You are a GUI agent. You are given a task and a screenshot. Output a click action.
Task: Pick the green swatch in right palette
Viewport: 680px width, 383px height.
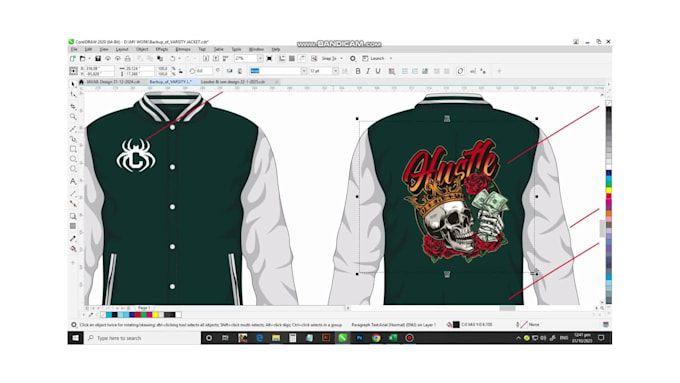coord(609,184)
